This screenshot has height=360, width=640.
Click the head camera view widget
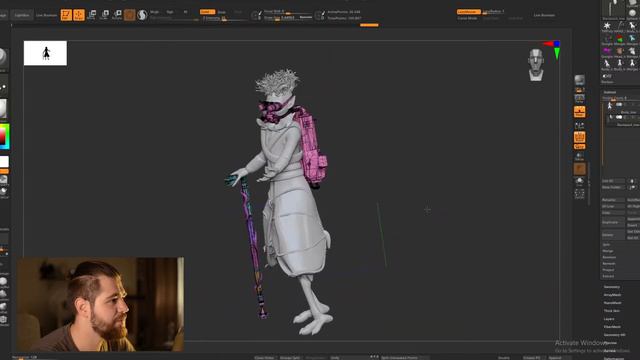coord(536,64)
